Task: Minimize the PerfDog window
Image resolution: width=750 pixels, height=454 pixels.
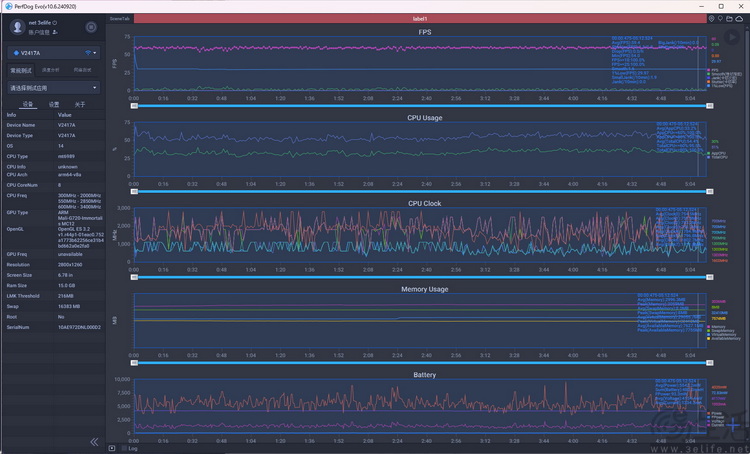Action: point(702,6)
